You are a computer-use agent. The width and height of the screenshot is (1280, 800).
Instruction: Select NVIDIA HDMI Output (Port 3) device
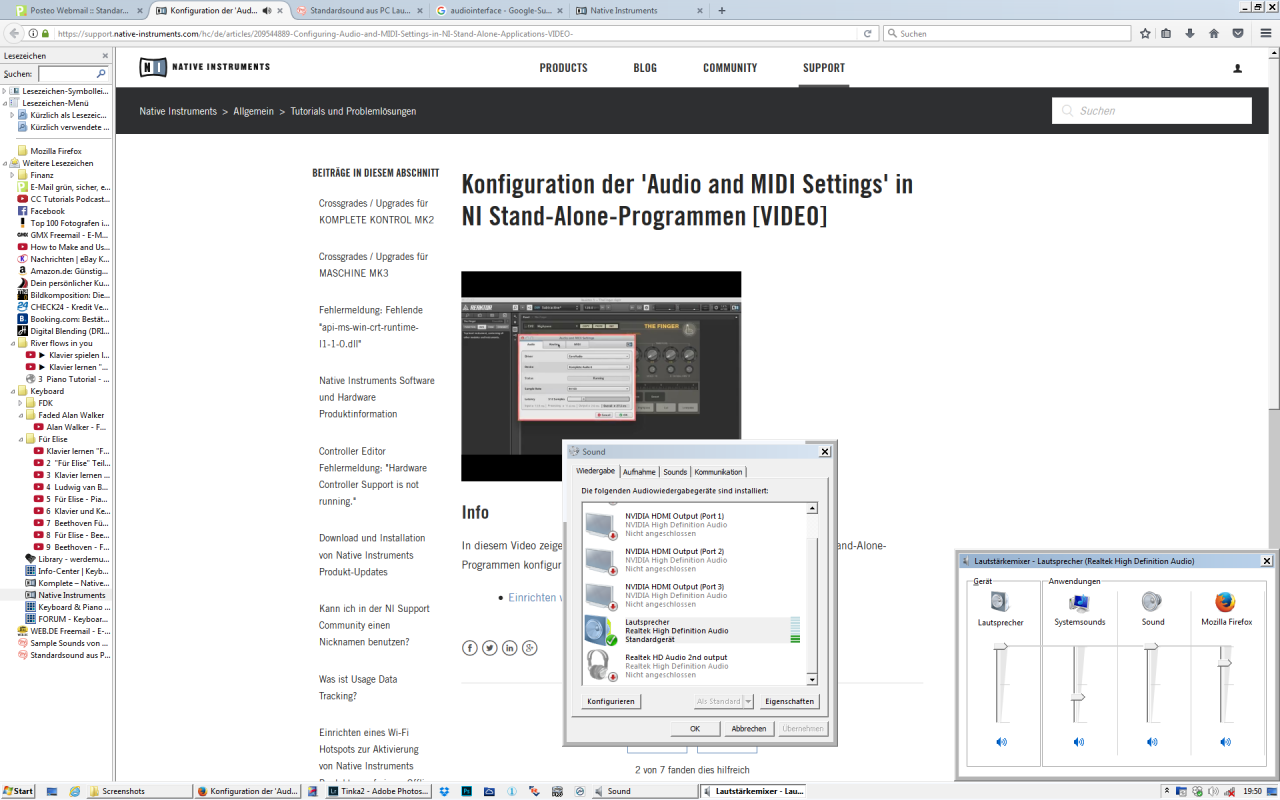pos(696,595)
